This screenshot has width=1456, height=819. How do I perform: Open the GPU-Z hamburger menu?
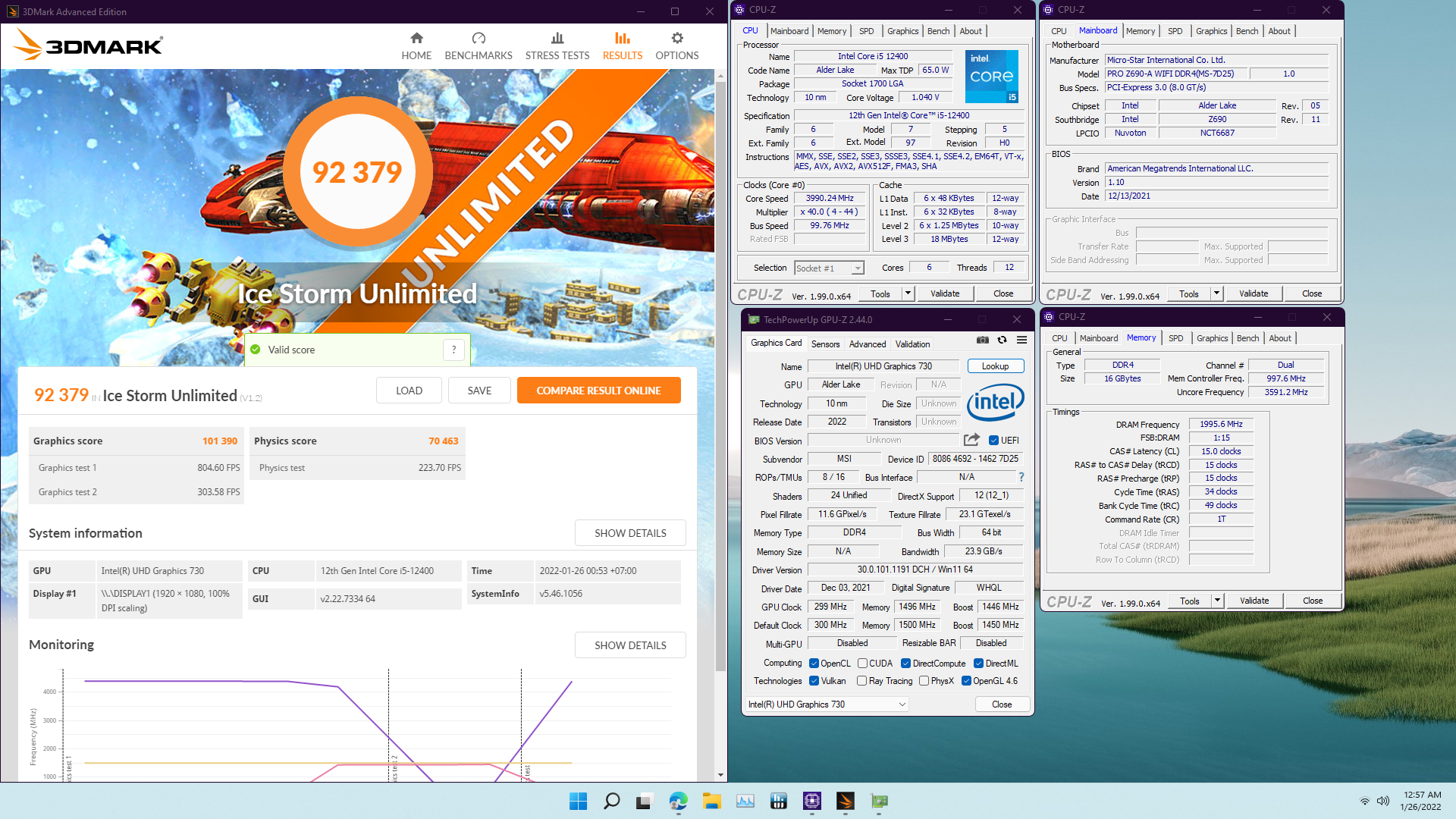click(1022, 340)
